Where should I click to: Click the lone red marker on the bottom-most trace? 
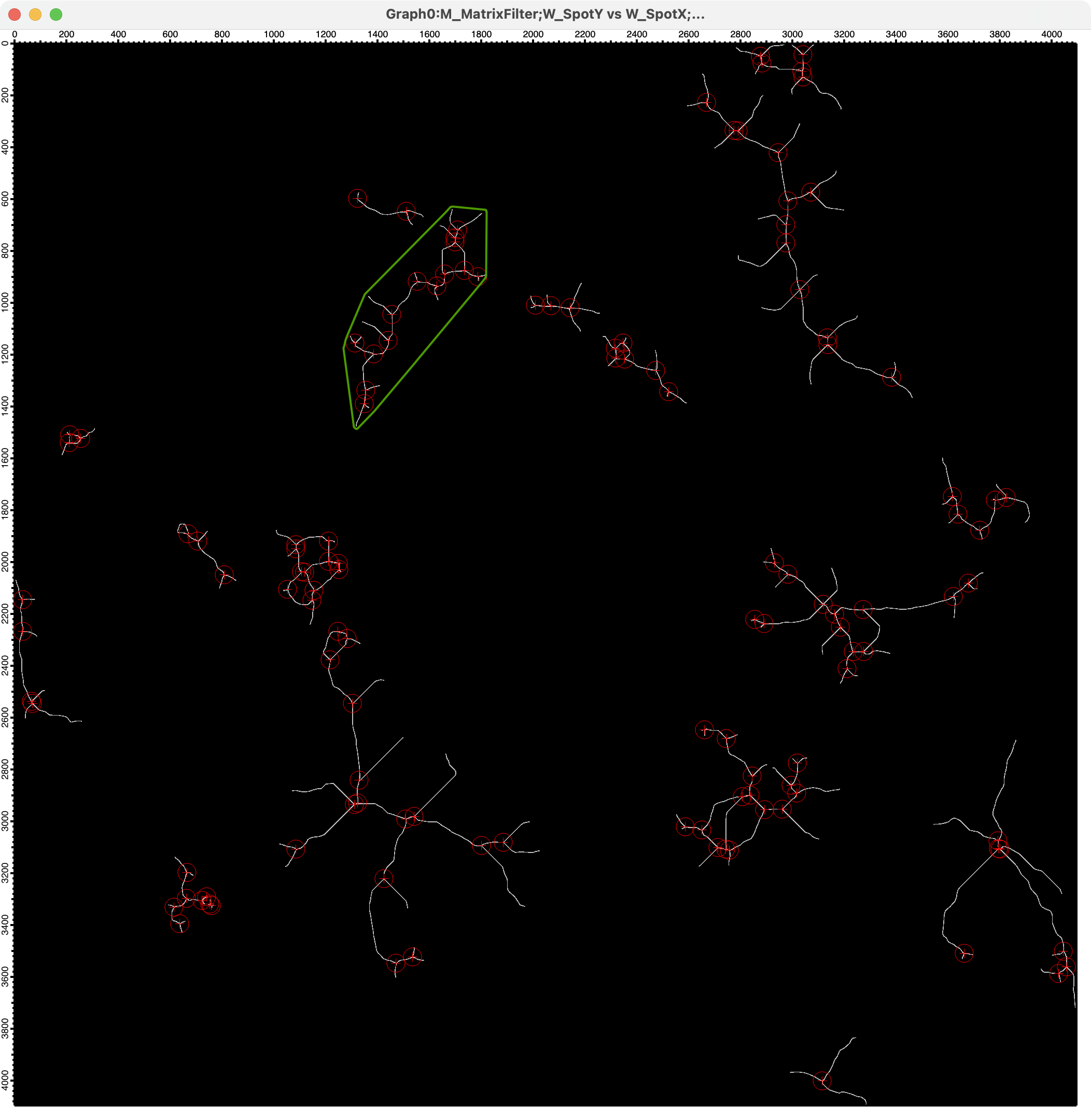point(822,1081)
